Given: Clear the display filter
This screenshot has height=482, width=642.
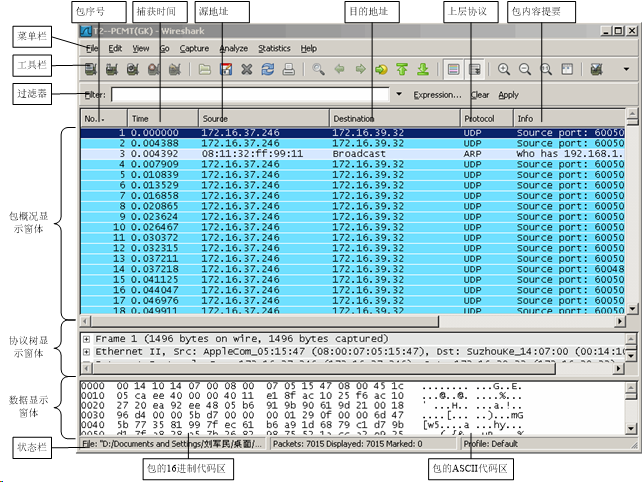Looking at the screenshot, I should [x=480, y=95].
